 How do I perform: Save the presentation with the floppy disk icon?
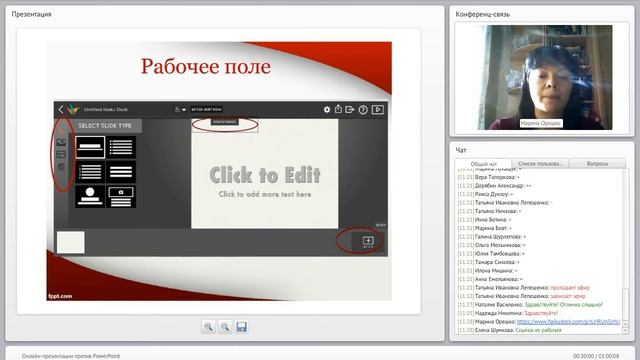242,327
